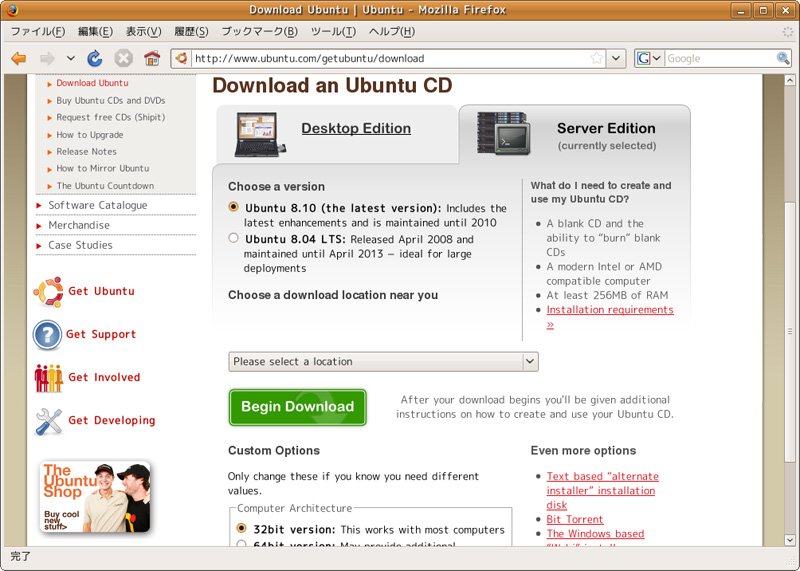Click the Get Support text link
800x571 pixels.
point(101,334)
